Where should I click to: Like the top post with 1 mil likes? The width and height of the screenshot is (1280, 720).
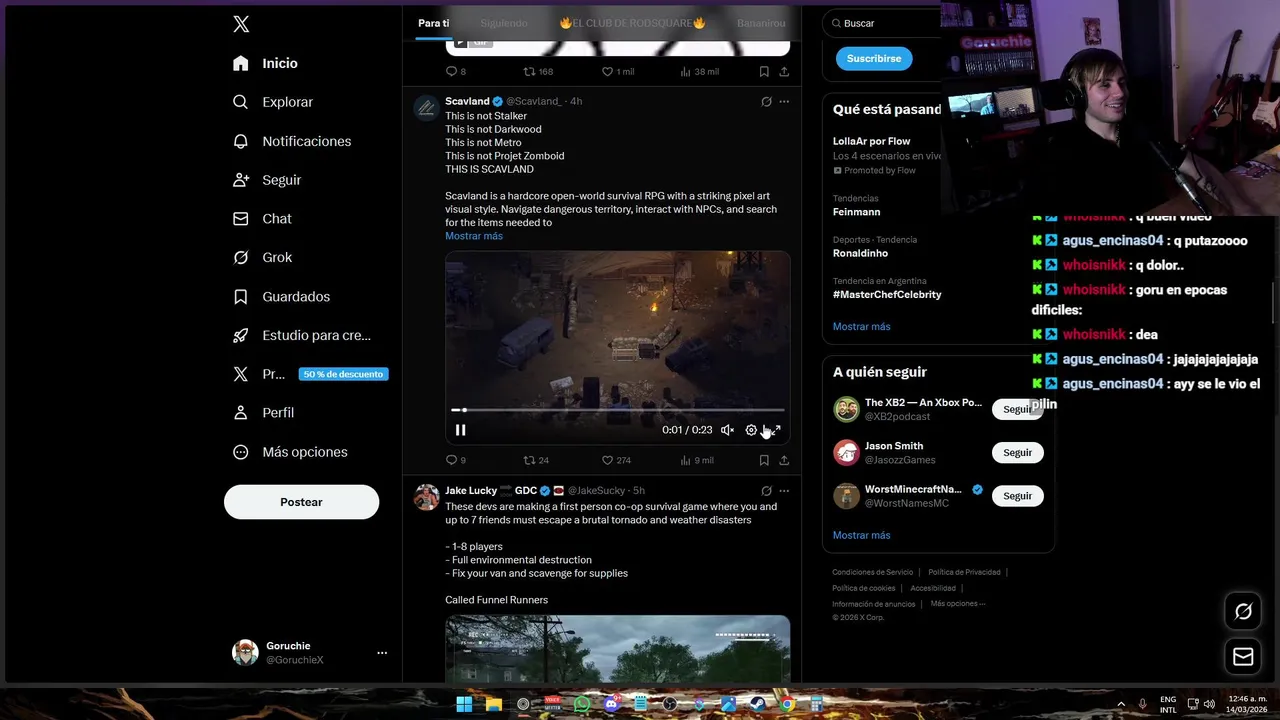(617, 71)
